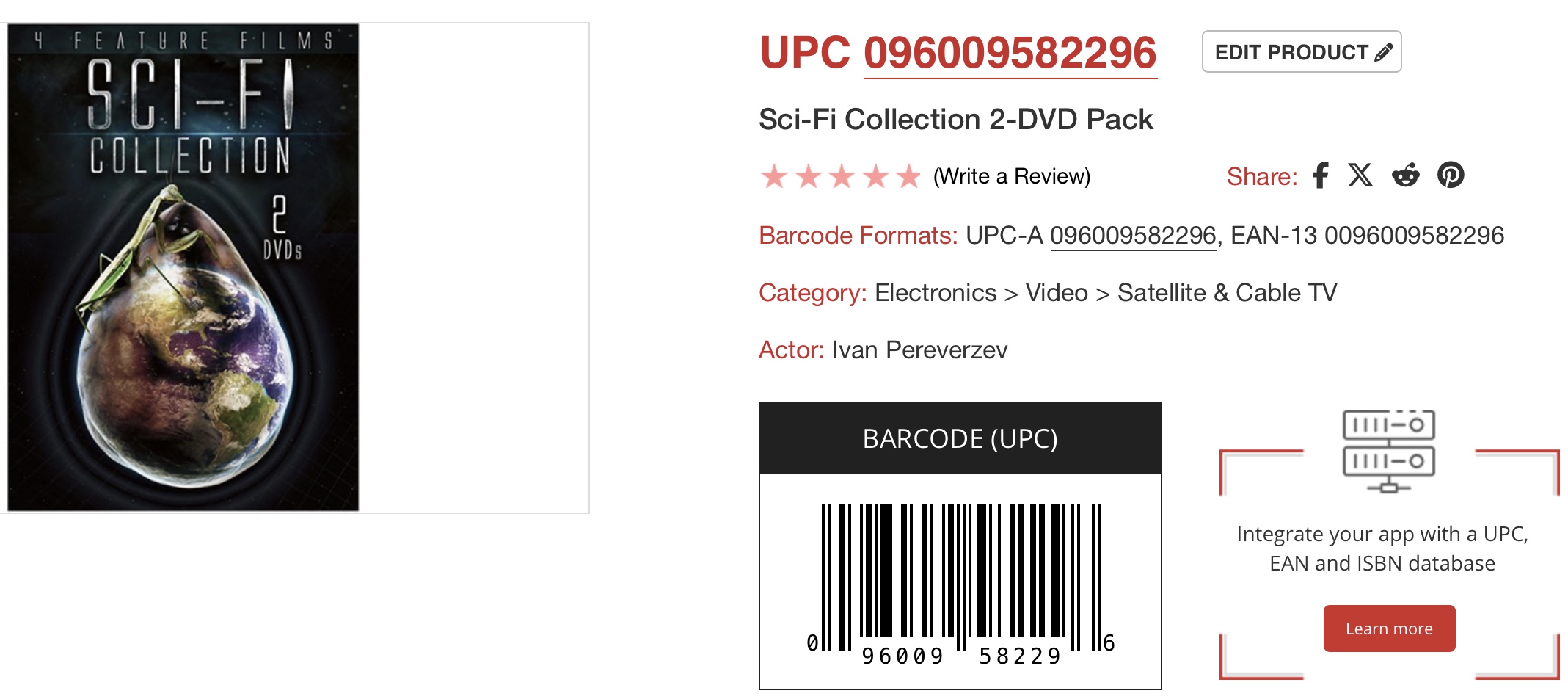Viewport: 1568px width, 699px height.
Task: Pin product on Pinterest
Action: [1451, 176]
